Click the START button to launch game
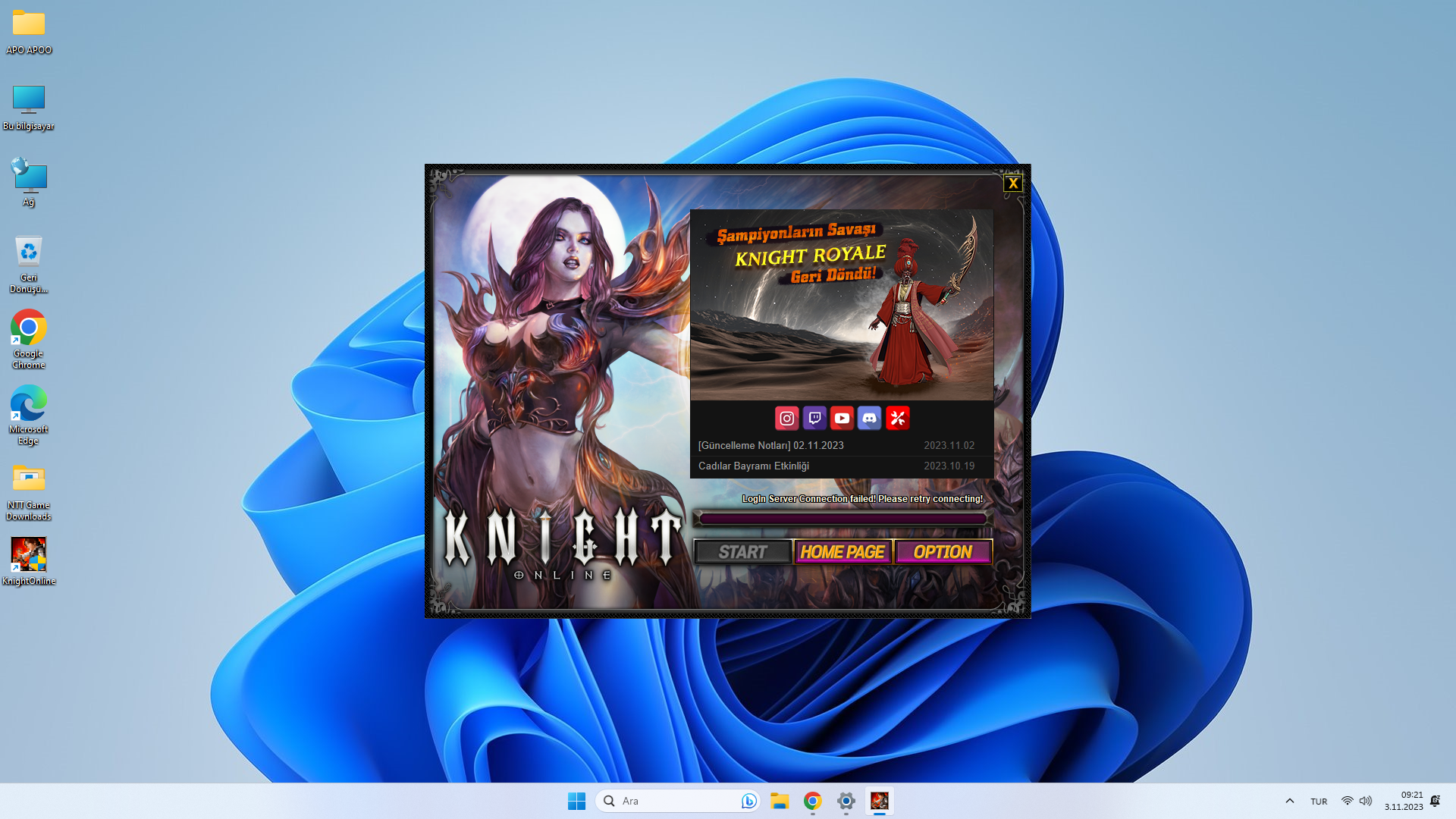The height and width of the screenshot is (819, 1456). coord(742,551)
